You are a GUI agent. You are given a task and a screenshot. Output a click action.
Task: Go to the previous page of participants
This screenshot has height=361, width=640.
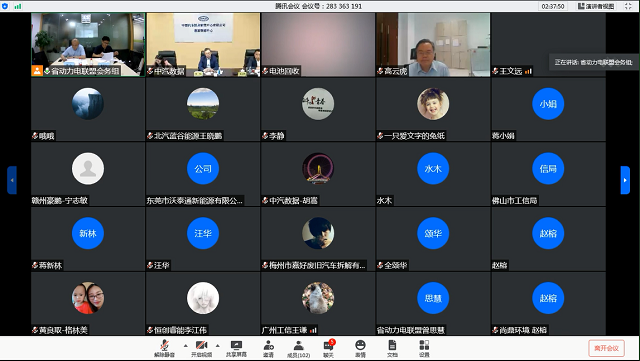(x=12, y=180)
